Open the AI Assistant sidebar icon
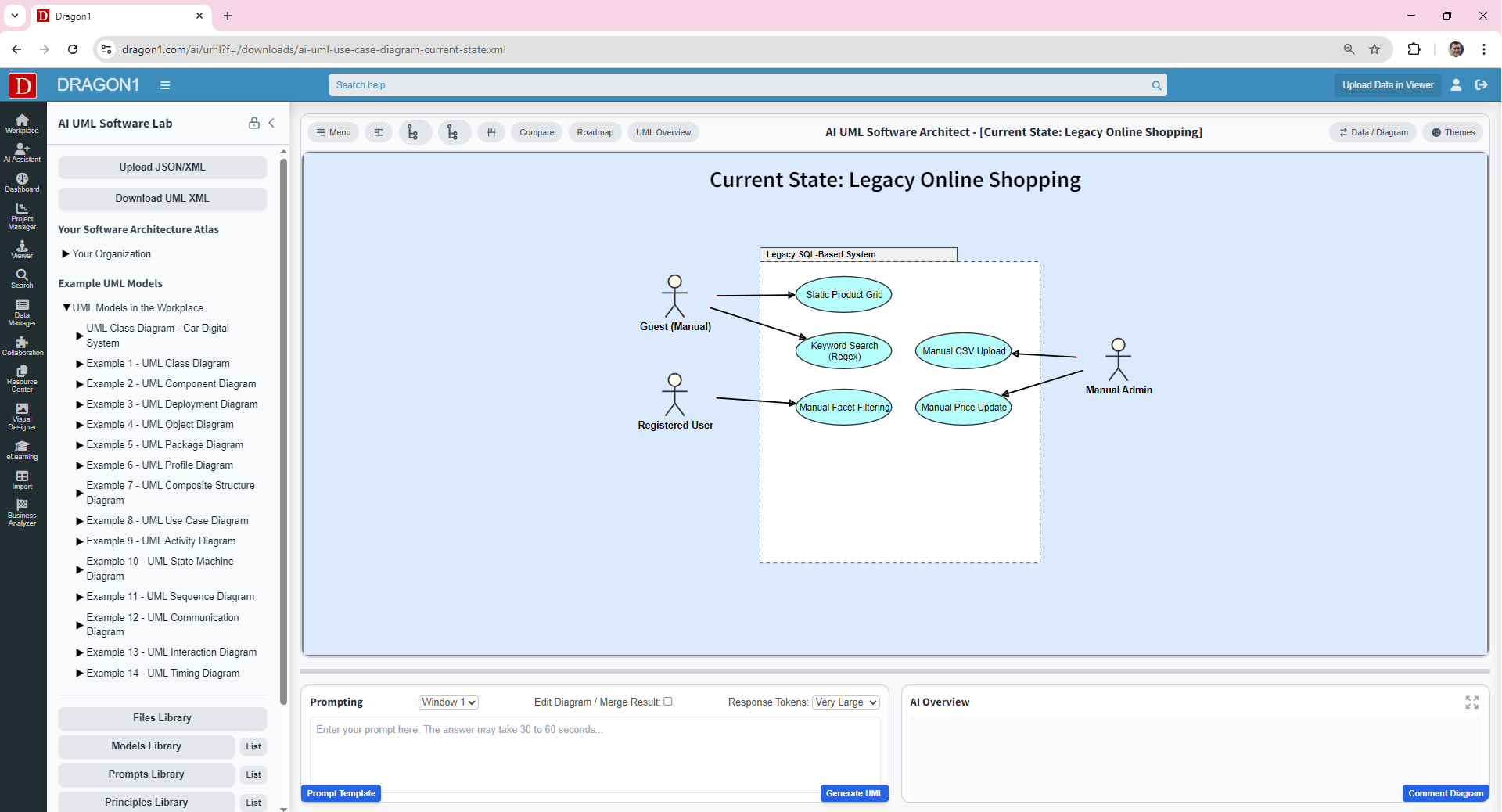This screenshot has height=812, width=1502. point(22,153)
